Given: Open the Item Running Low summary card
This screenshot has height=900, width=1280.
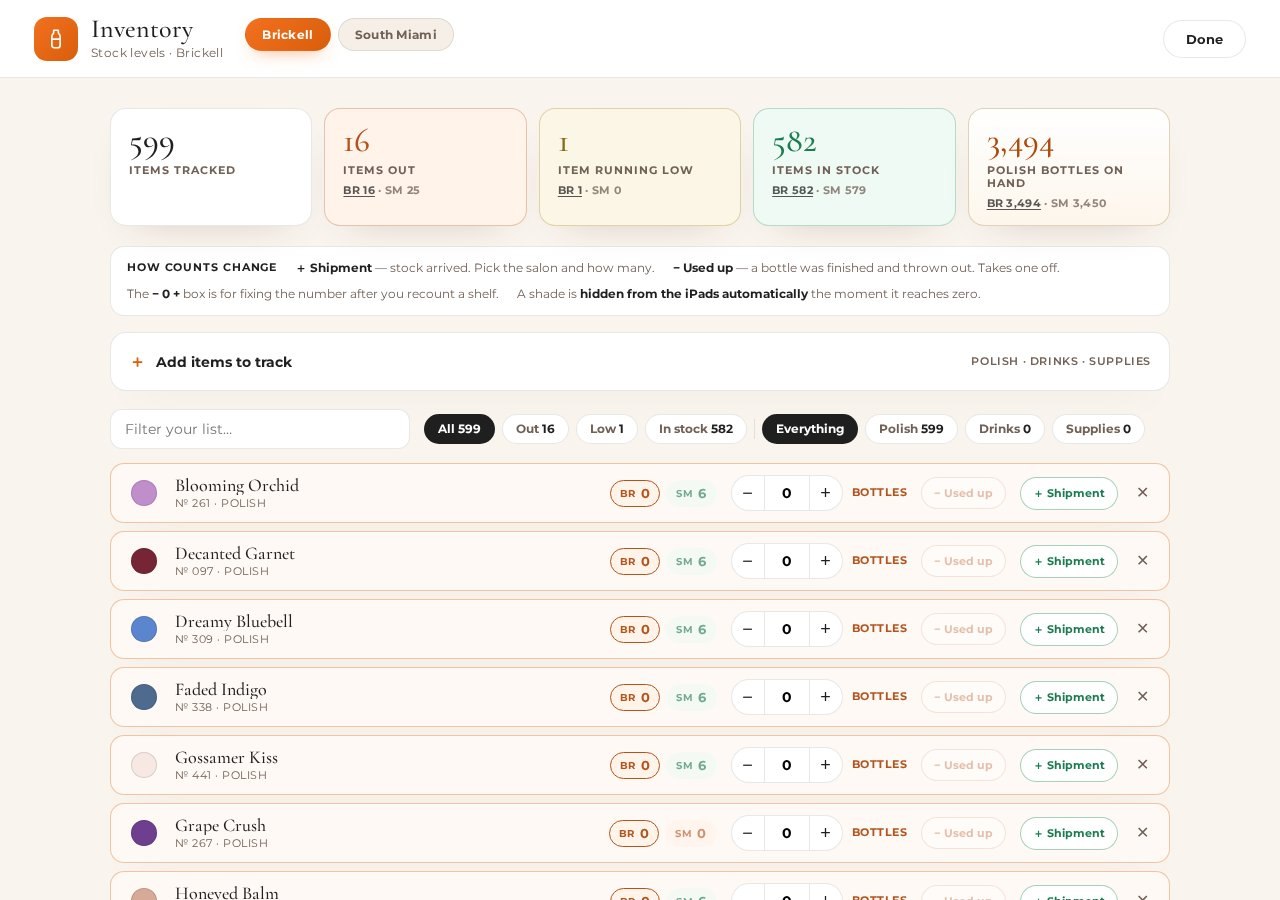Looking at the screenshot, I should 640,167.
